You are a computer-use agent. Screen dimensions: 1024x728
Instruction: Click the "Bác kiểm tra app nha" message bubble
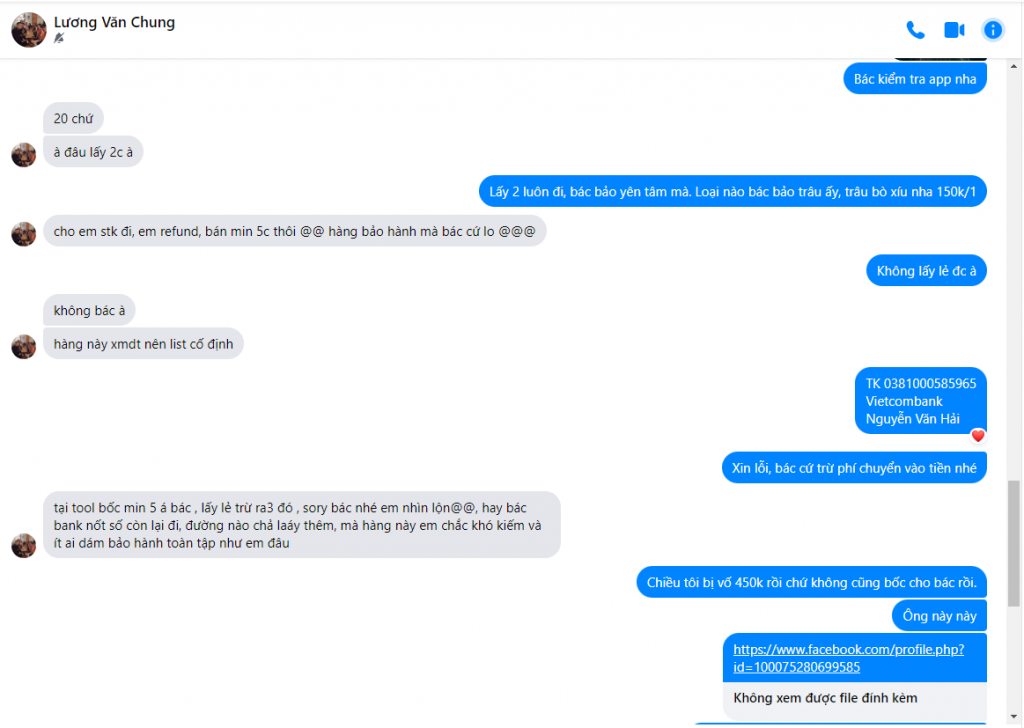(915, 79)
